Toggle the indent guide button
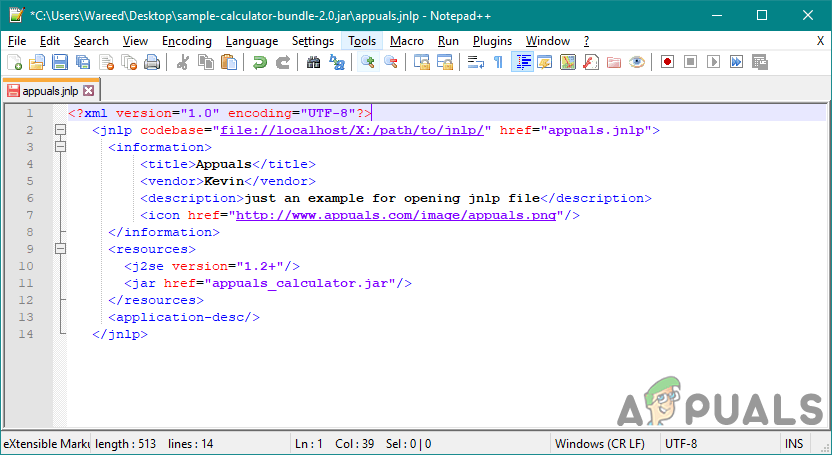This screenshot has width=832, height=455. [522, 62]
